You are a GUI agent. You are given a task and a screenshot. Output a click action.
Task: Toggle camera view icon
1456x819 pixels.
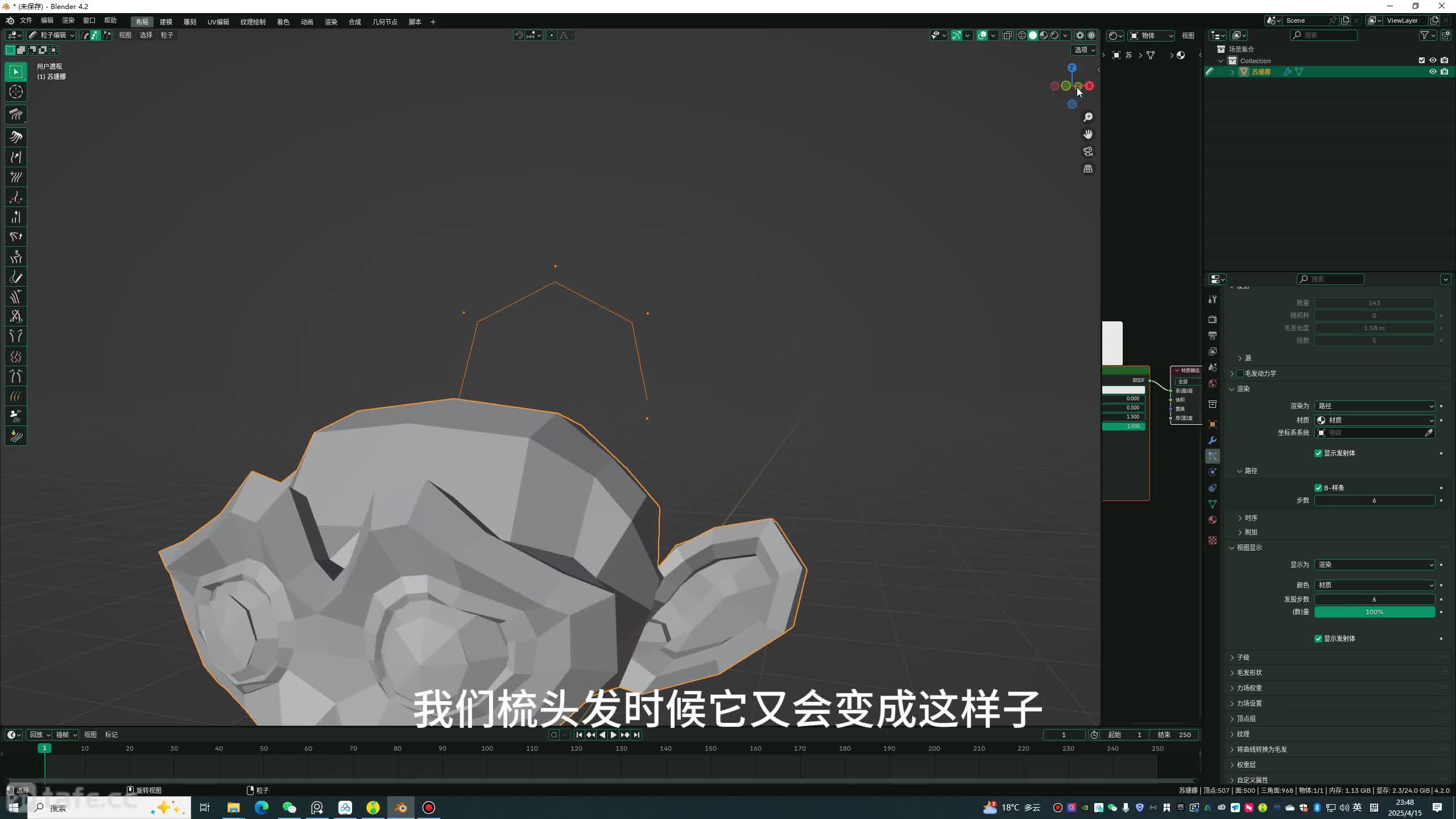pyautogui.click(x=1087, y=151)
